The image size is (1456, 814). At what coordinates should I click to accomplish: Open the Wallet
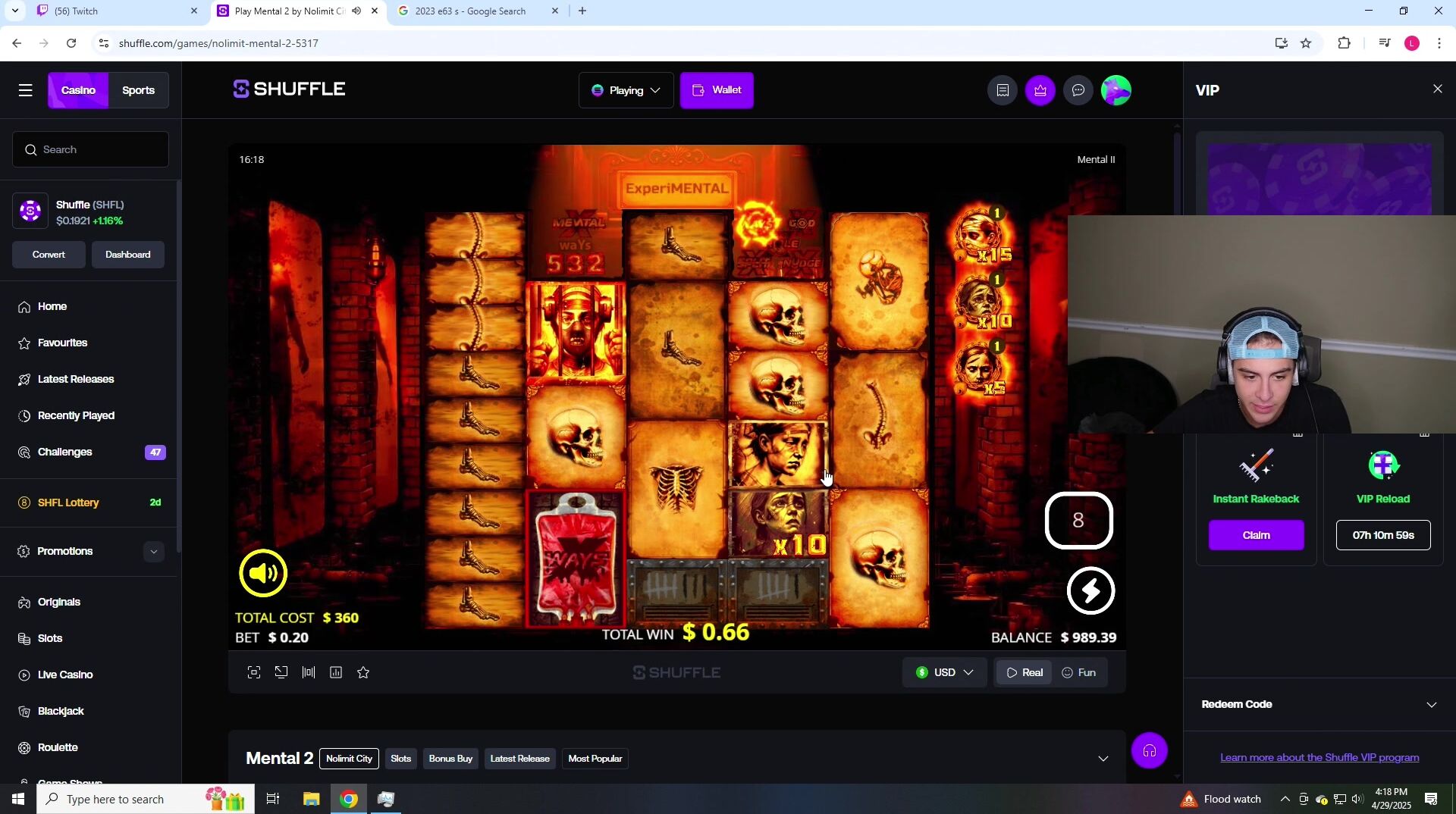[717, 90]
